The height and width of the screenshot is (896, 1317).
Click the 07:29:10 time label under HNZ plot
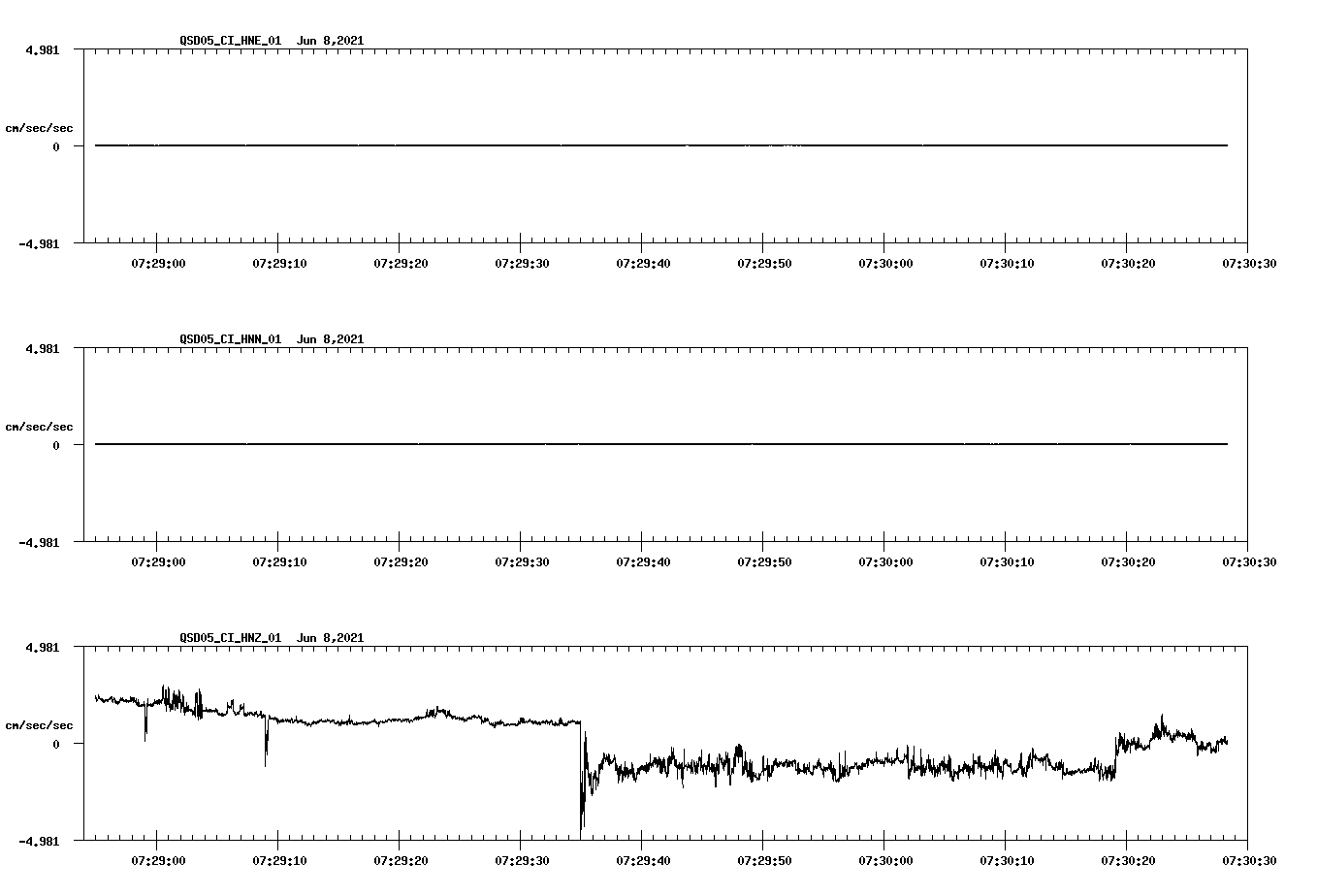pyautogui.click(x=279, y=860)
